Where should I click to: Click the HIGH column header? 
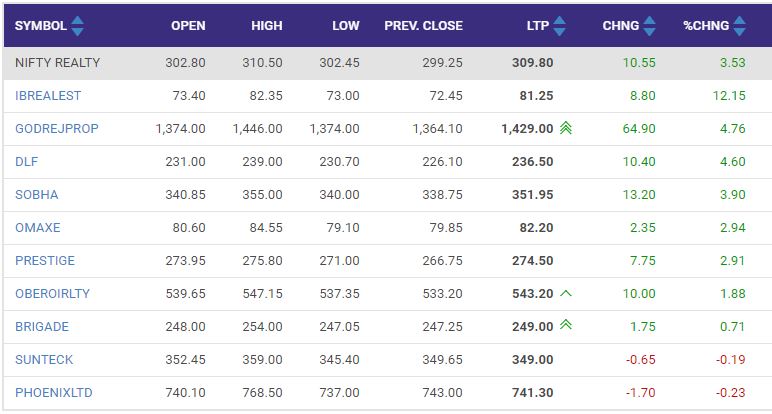(267, 26)
